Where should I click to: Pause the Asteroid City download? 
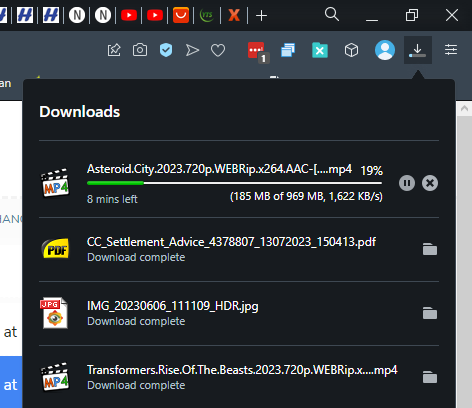[407, 183]
